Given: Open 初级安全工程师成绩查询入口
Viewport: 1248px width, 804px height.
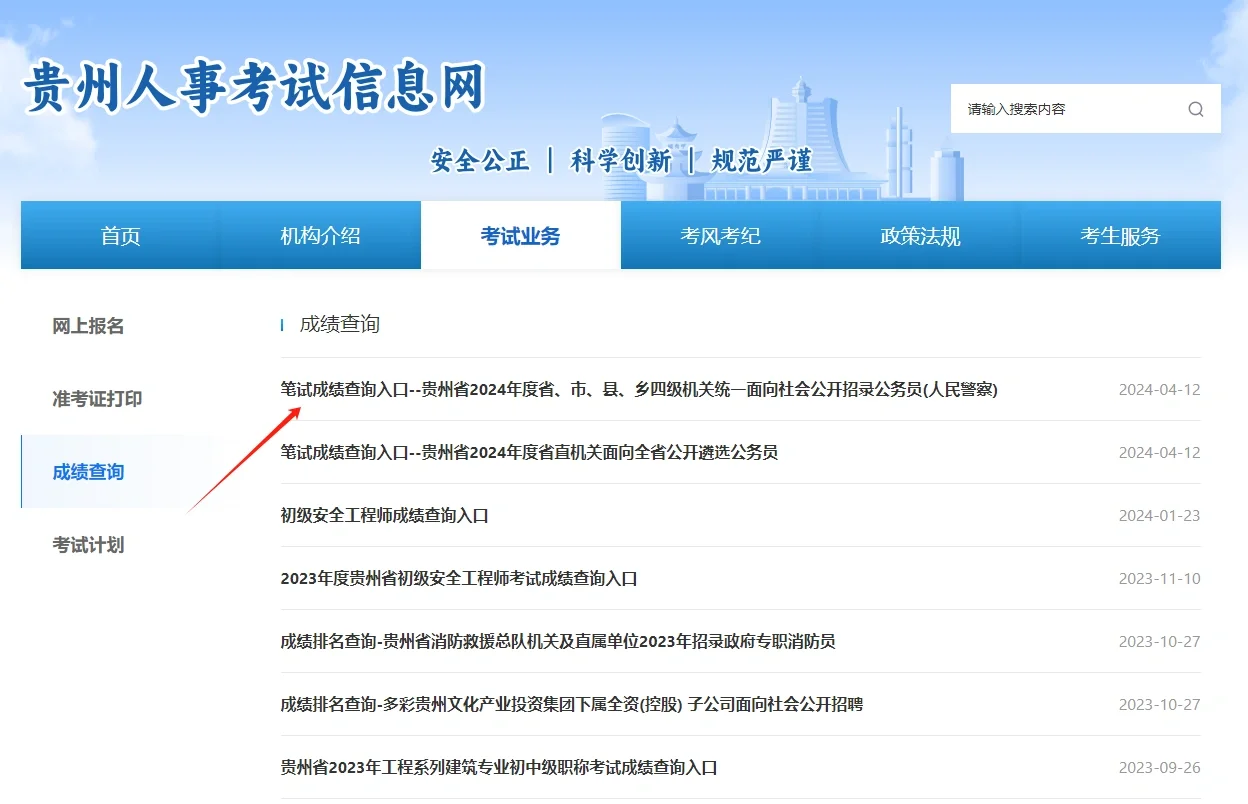Looking at the screenshot, I should click(395, 515).
